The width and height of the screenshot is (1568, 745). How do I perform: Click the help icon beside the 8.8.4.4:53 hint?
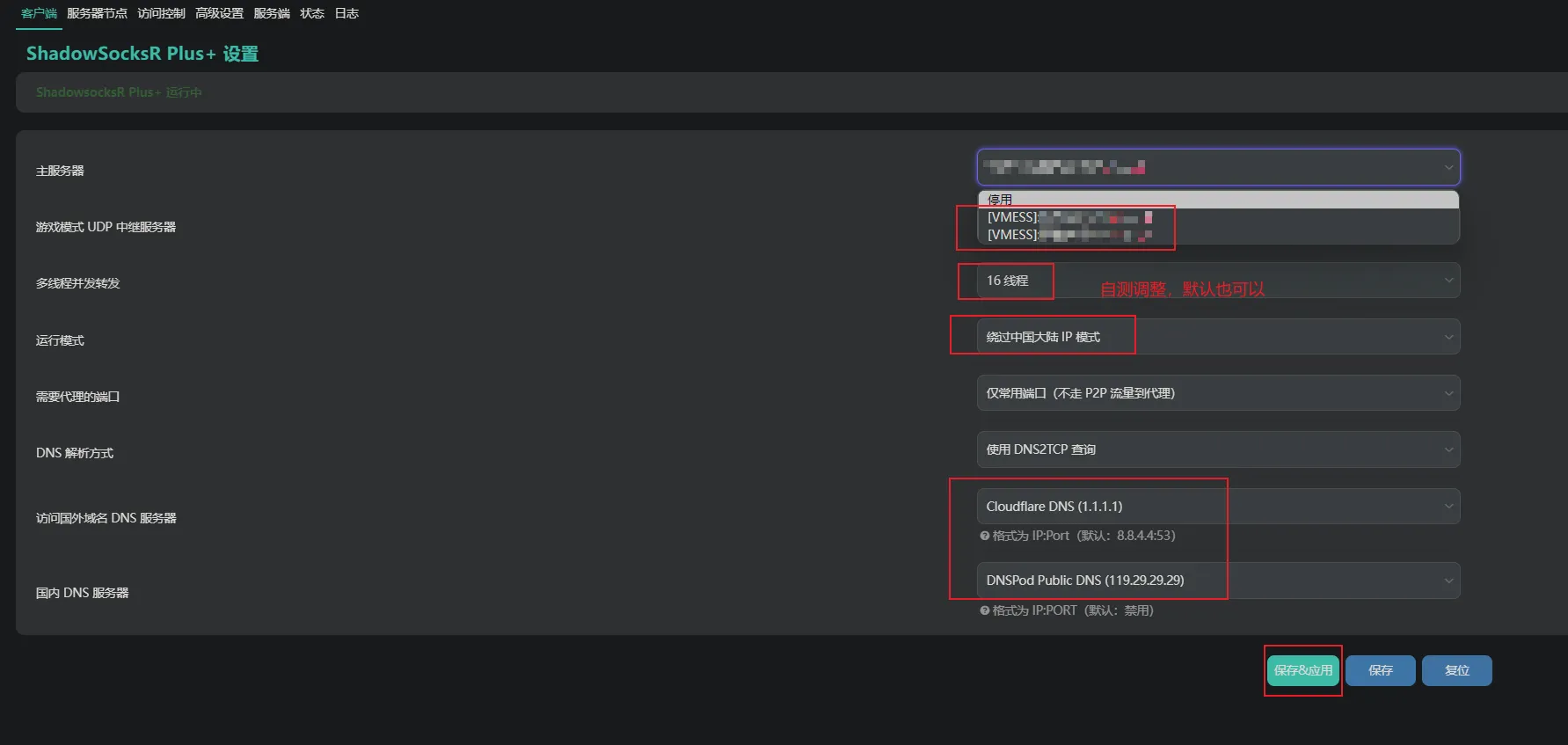(985, 536)
